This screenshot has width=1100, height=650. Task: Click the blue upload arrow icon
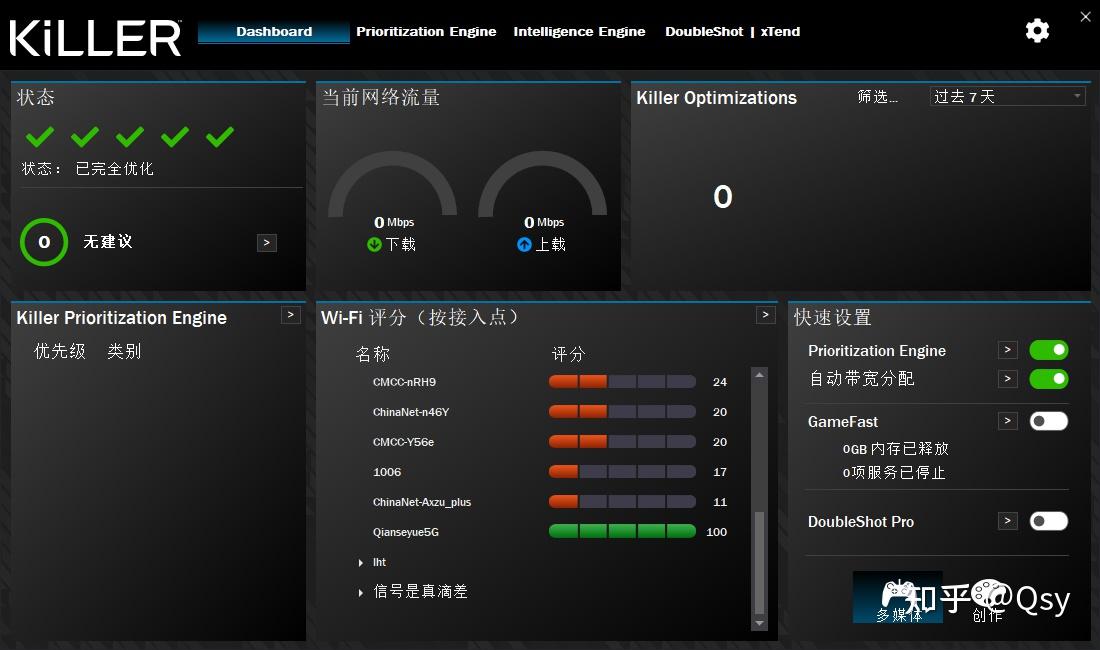click(x=524, y=243)
